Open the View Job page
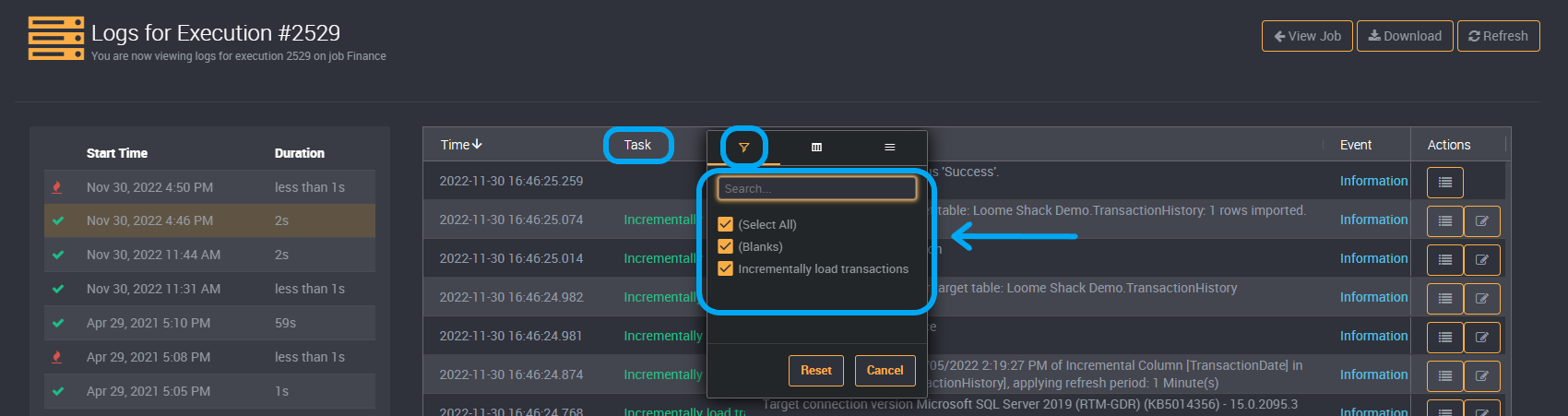Image resolution: width=1568 pixels, height=416 pixels. [x=1307, y=36]
